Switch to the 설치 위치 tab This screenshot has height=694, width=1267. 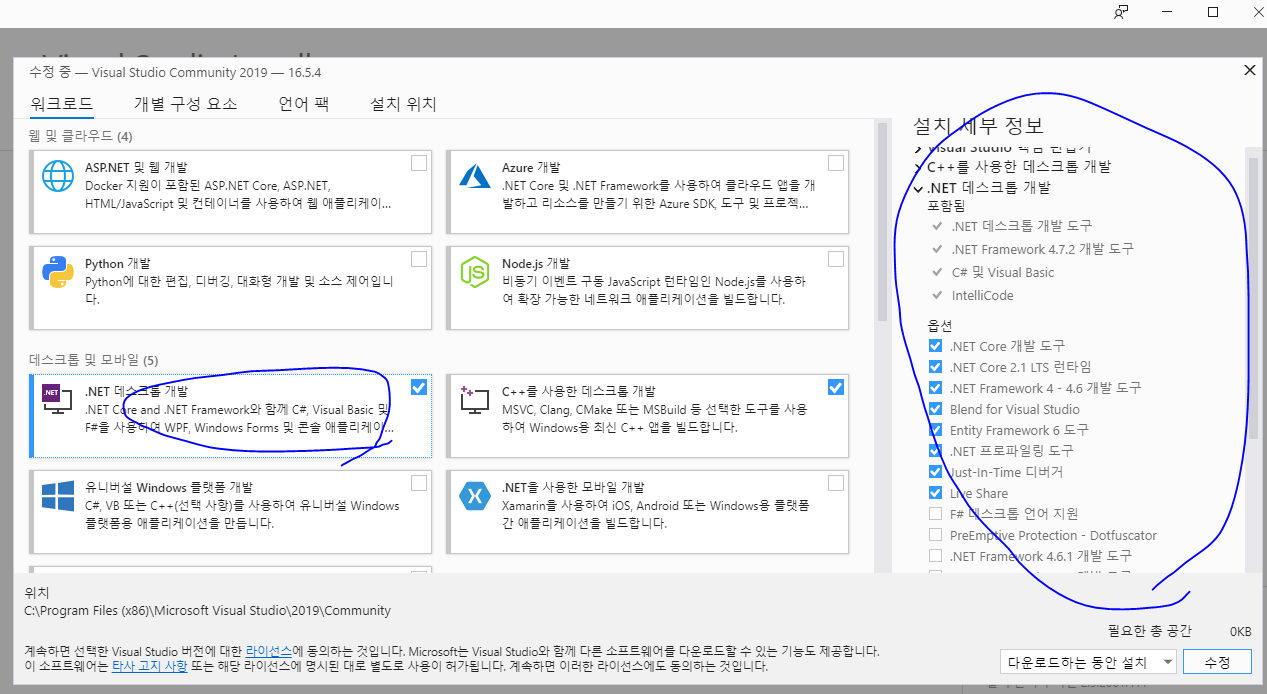403,104
